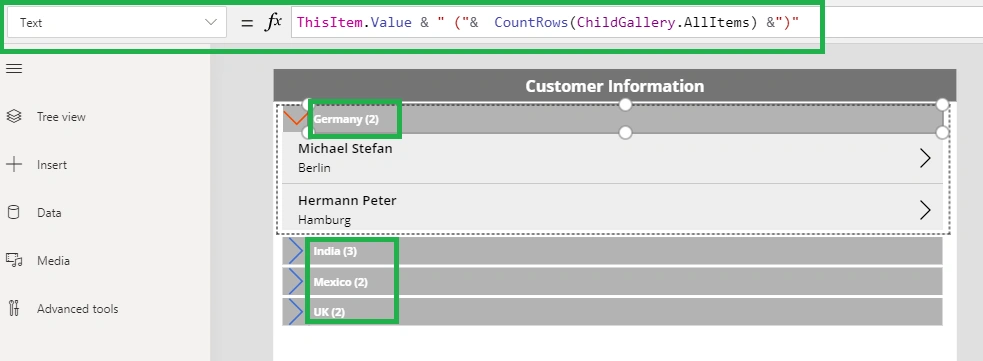Select the UK (2) label
983x361 pixels.
tap(329, 312)
